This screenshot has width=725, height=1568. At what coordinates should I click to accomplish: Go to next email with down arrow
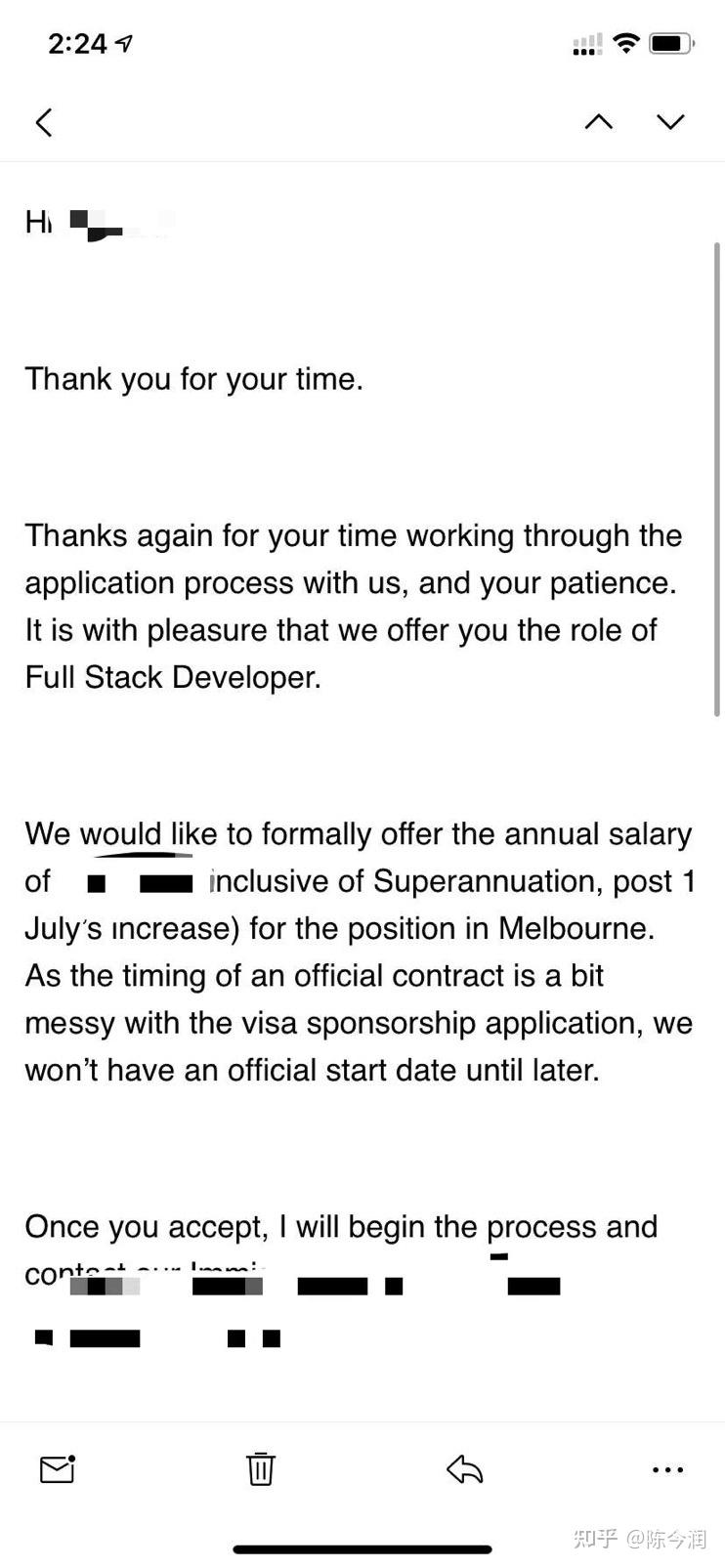pyautogui.click(x=670, y=121)
